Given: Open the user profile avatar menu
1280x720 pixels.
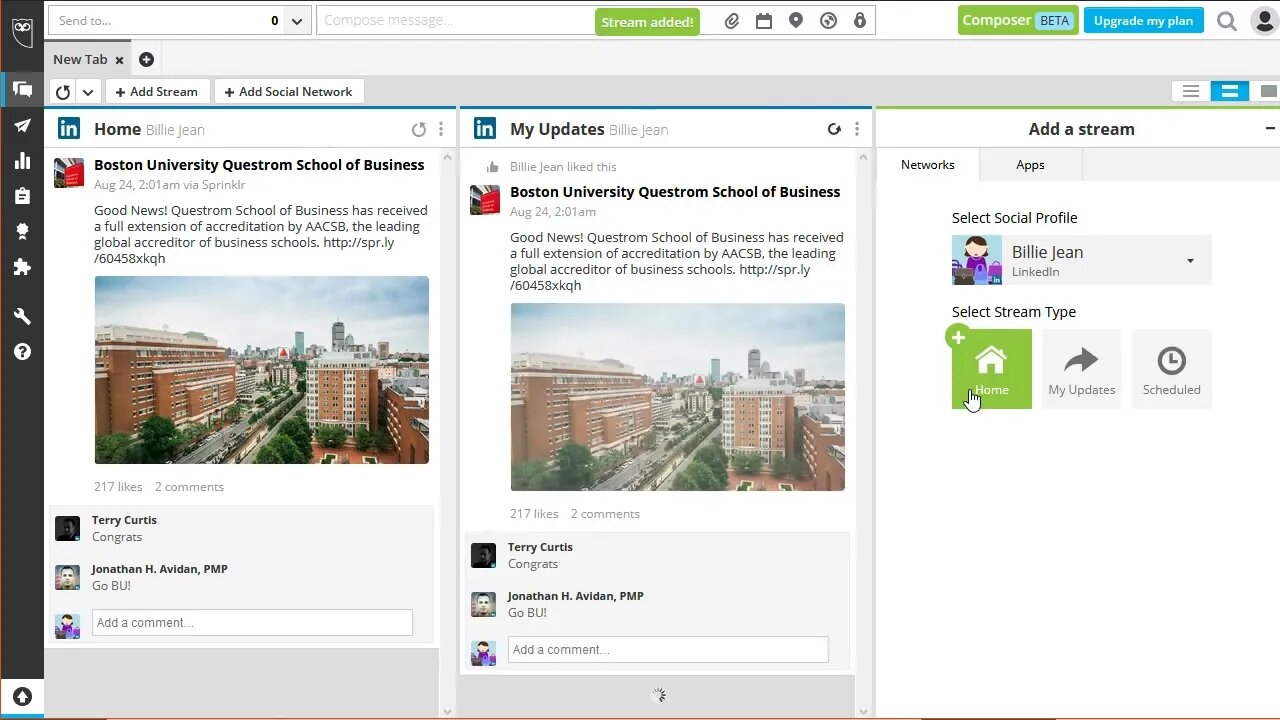Looking at the screenshot, I should pyautogui.click(x=1264, y=21).
